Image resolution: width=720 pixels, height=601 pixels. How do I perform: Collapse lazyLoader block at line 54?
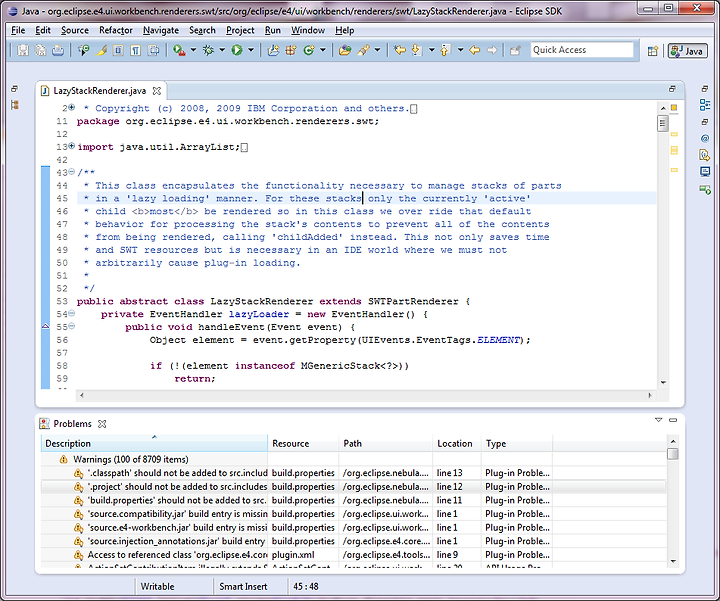pyautogui.click(x=72, y=313)
